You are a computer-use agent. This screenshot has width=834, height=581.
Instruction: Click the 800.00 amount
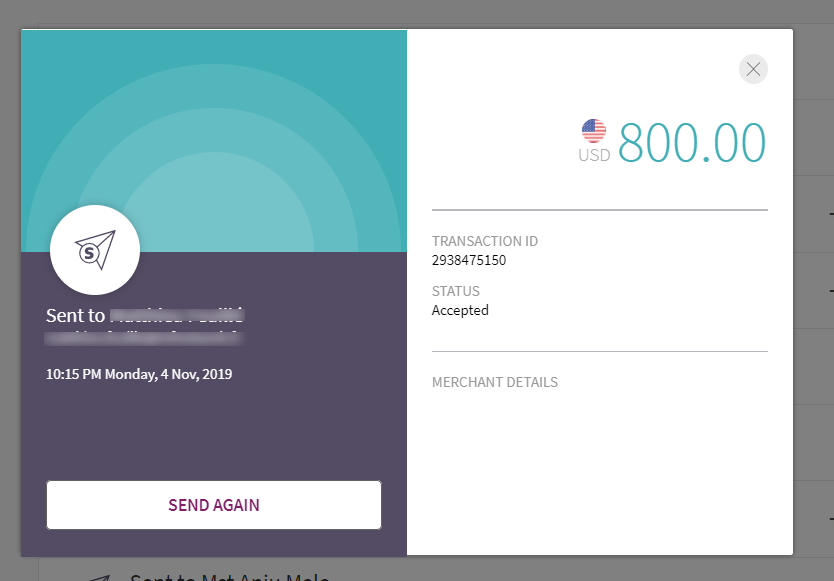click(692, 142)
